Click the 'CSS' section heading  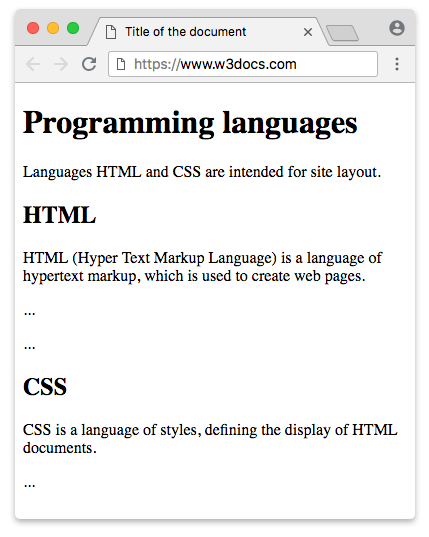pos(45,387)
